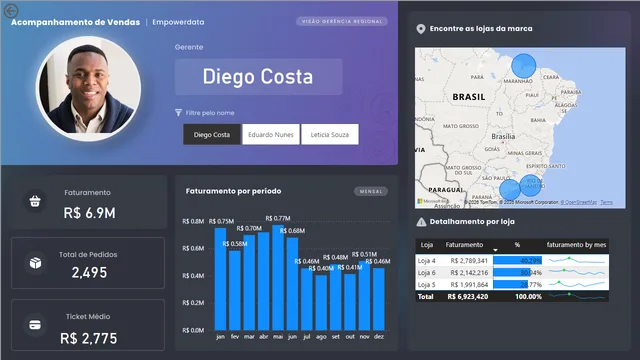The image size is (640, 360).
Task: Click the Diego Costa manager name card
Action: [x=259, y=77]
